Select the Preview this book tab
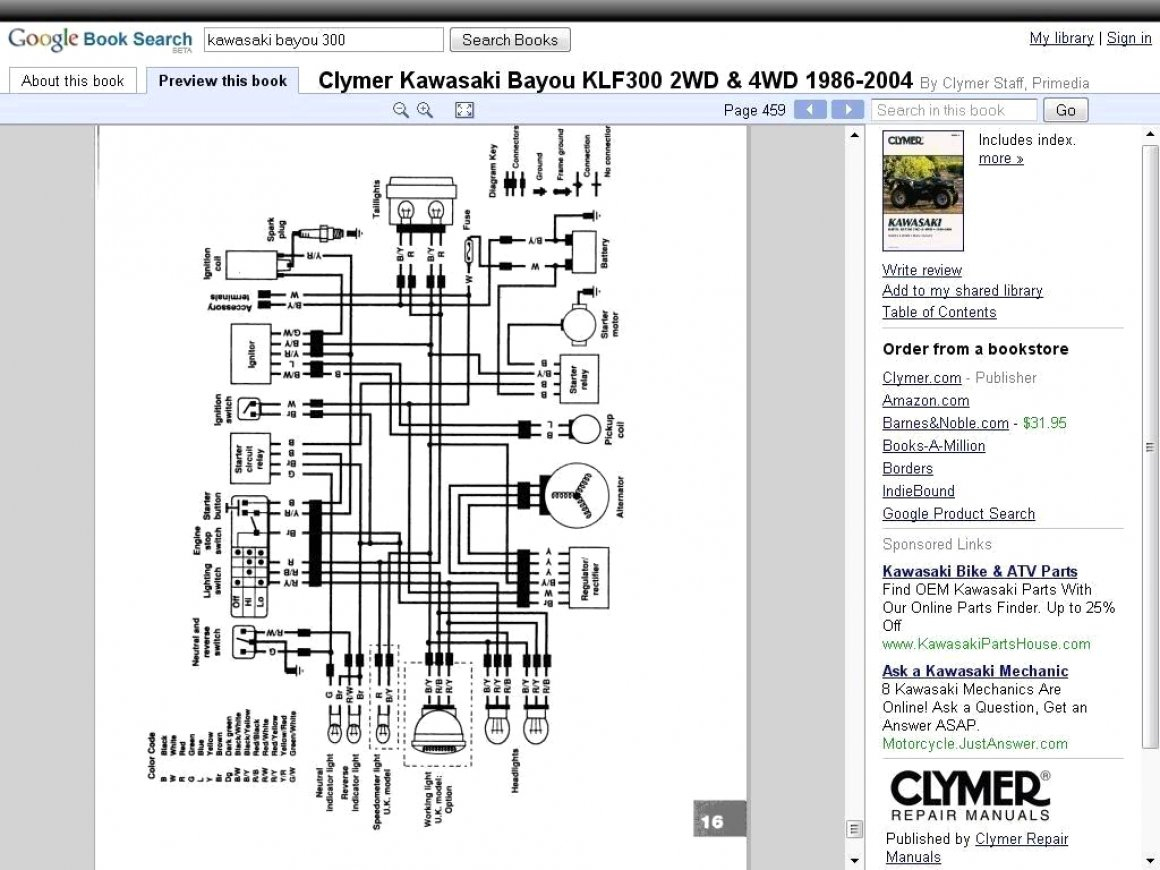1160x870 pixels. point(222,81)
